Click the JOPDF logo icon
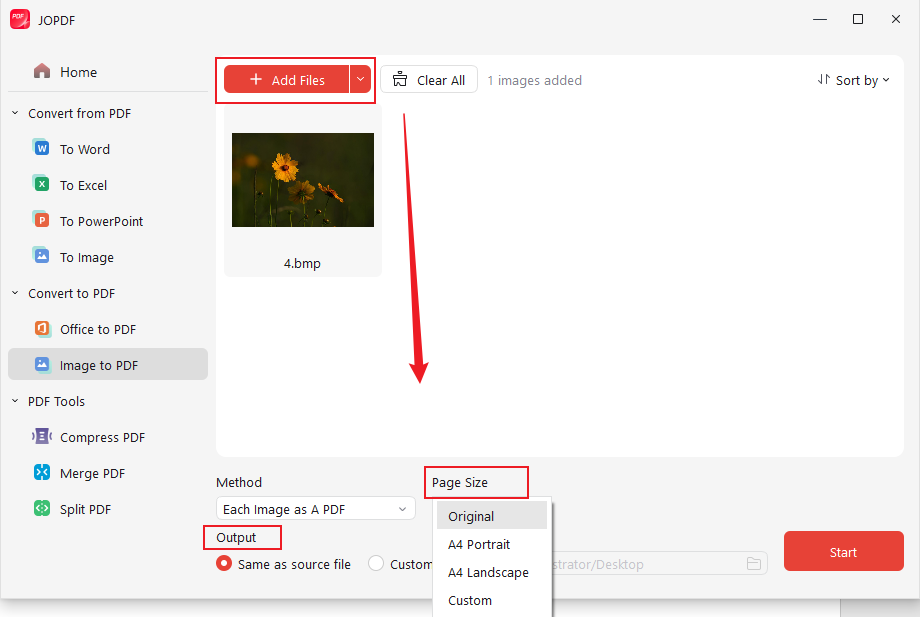The image size is (920, 617). click(x=19, y=19)
